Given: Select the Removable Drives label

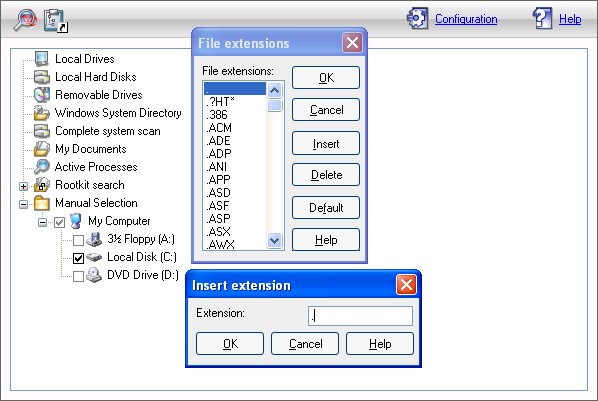Looking at the screenshot, I should click(99, 95).
